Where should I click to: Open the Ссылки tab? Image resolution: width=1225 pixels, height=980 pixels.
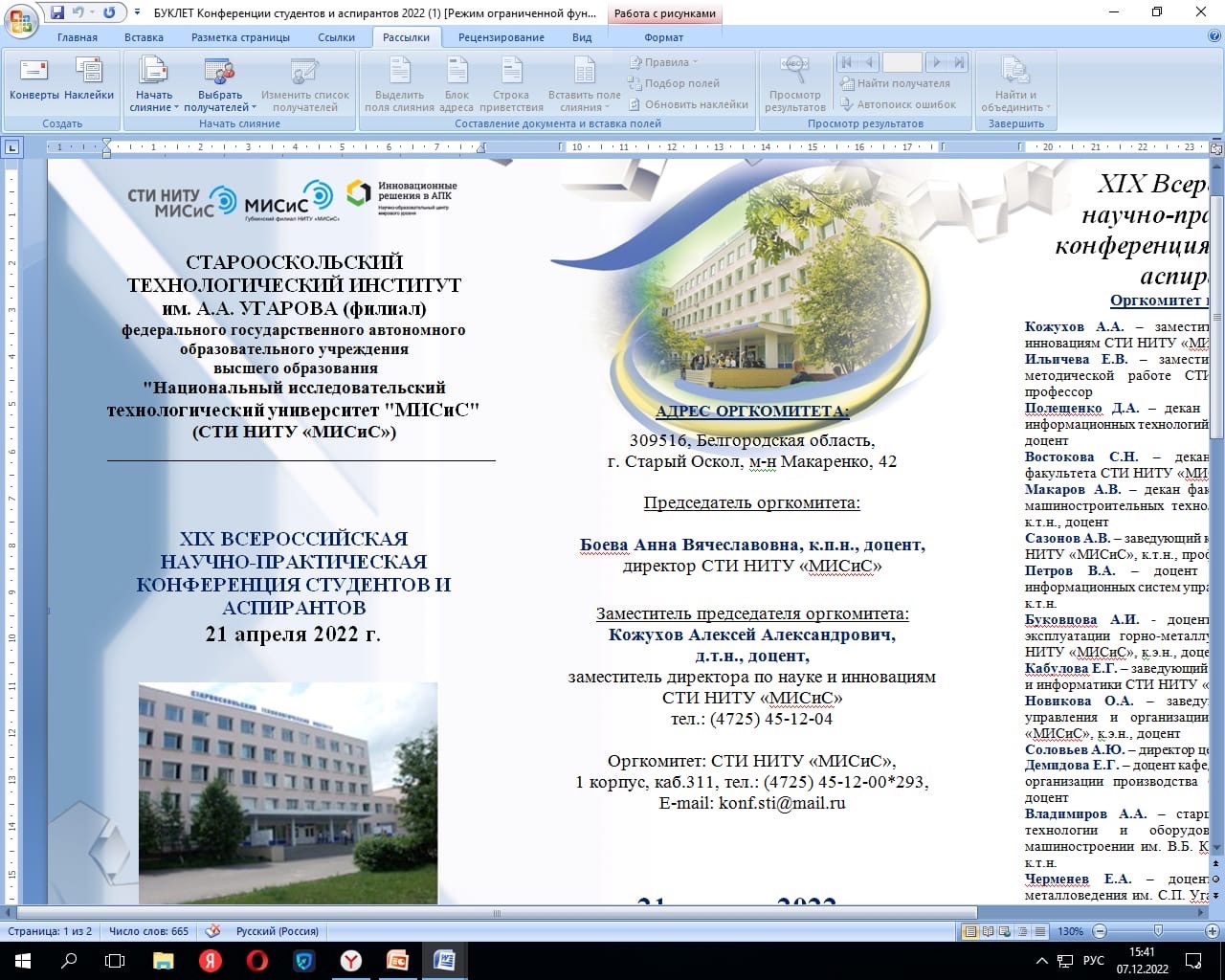tap(337, 37)
